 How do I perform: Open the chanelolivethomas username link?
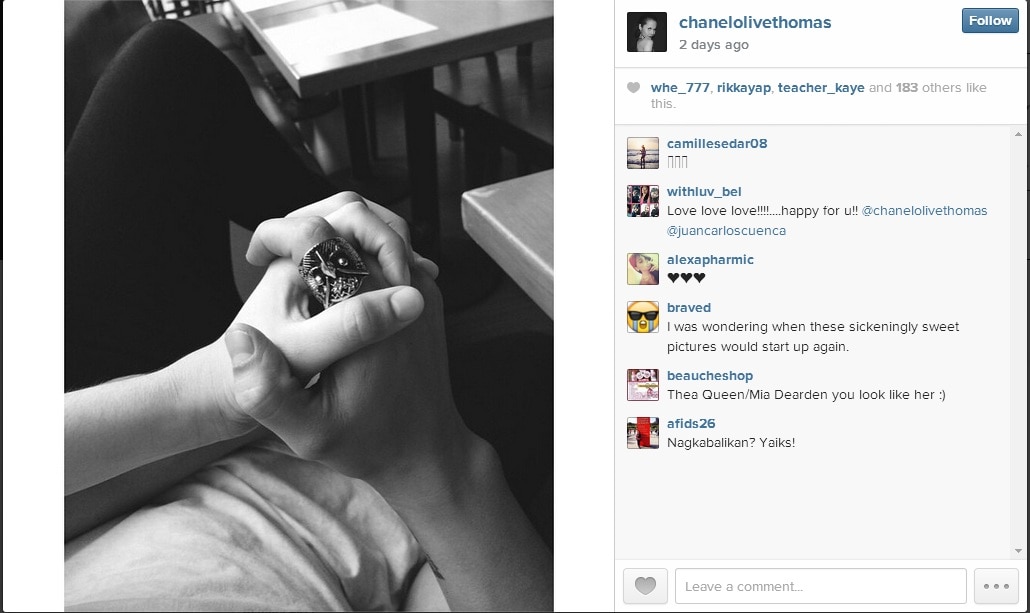click(x=755, y=22)
